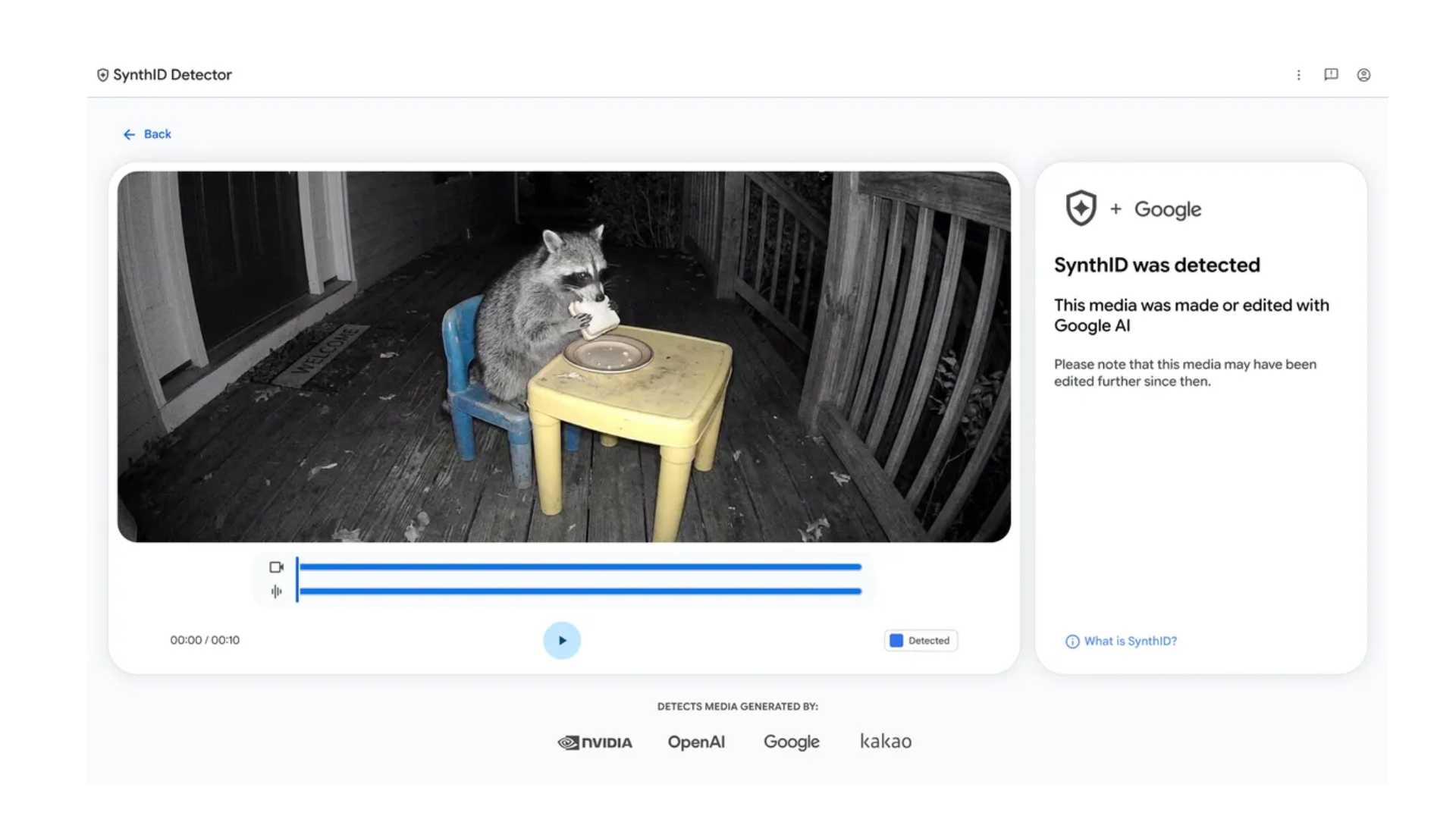The height and width of the screenshot is (819, 1456).
Task: Click the Google logo under Detects Media
Action: [791, 742]
